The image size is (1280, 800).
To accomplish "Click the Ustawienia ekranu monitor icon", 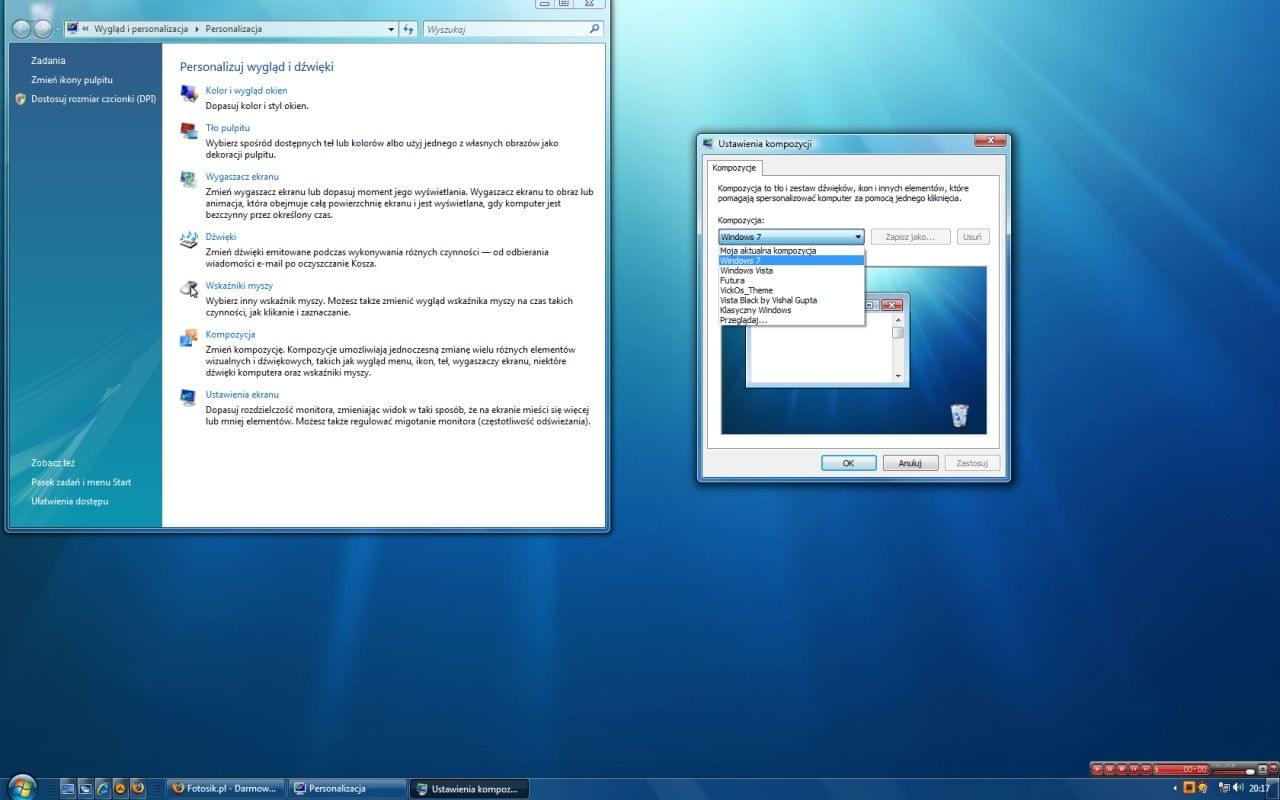I will pyautogui.click(x=188, y=397).
